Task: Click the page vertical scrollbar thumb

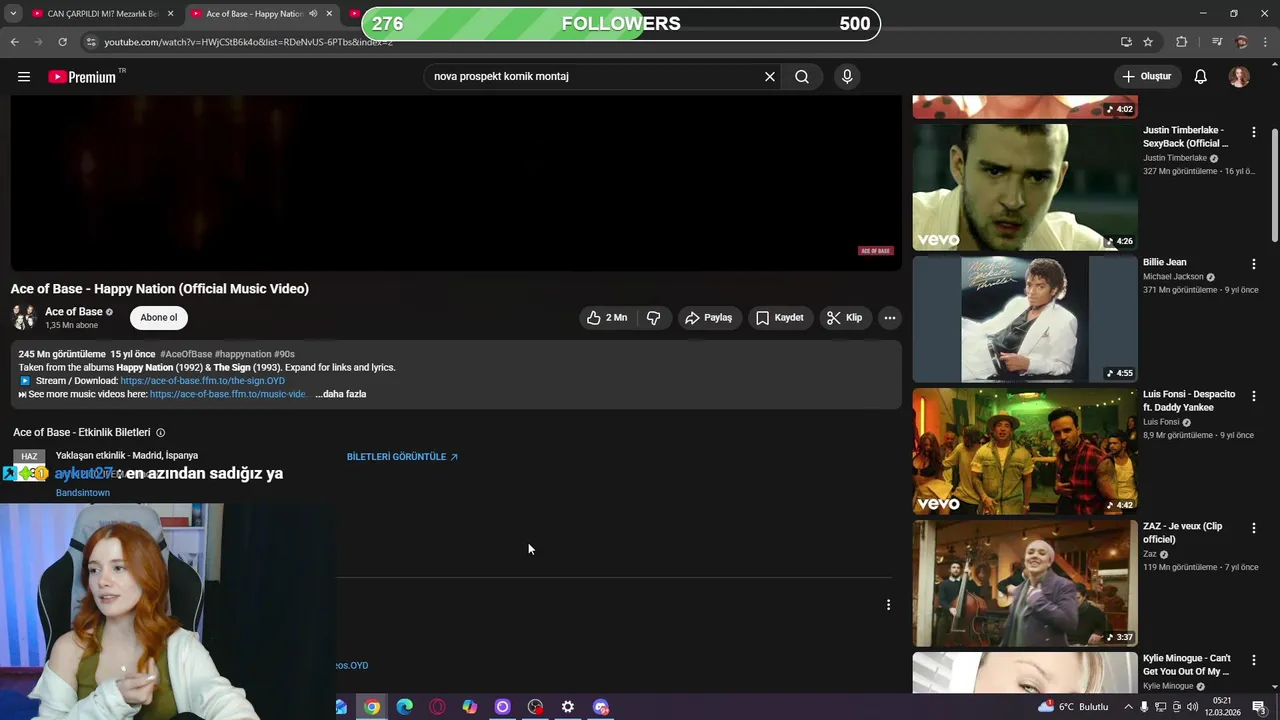Action: [x=1275, y=185]
